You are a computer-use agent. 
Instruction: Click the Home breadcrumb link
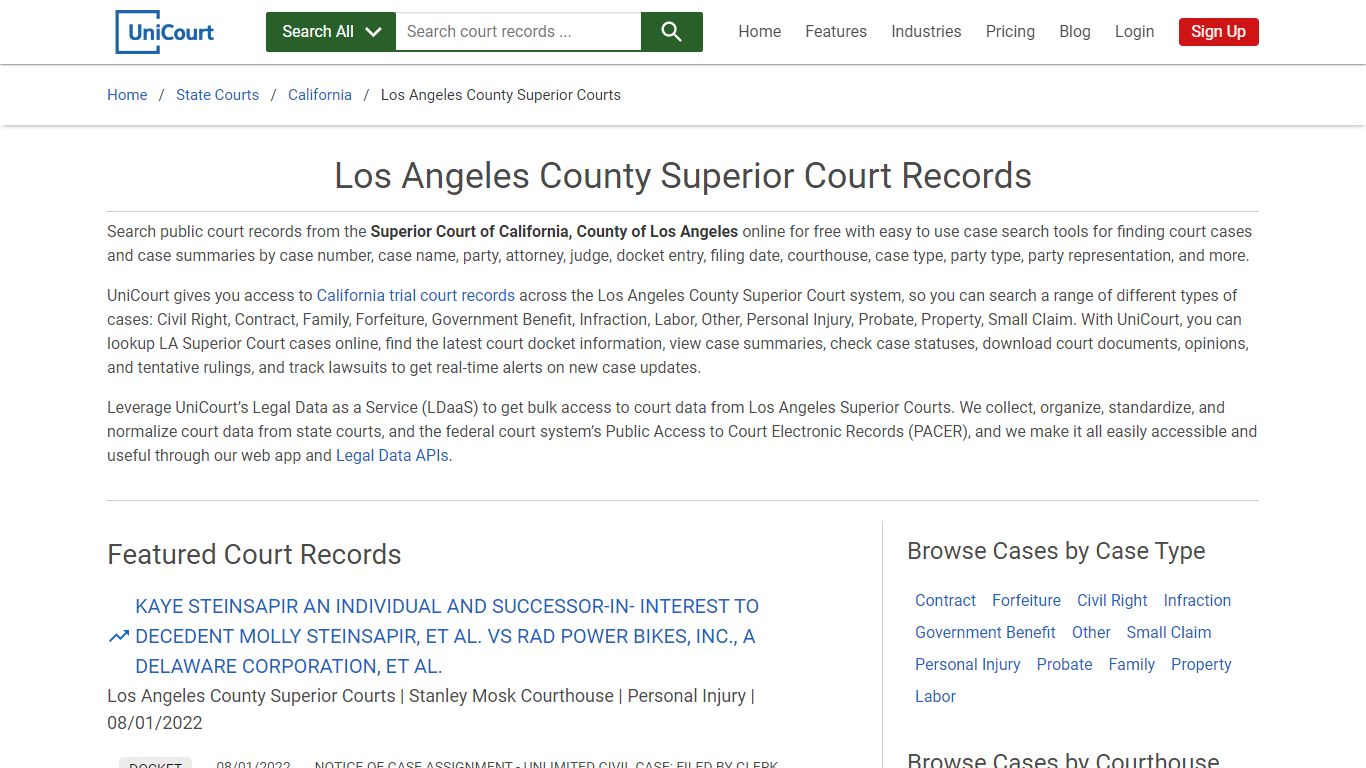tap(127, 95)
